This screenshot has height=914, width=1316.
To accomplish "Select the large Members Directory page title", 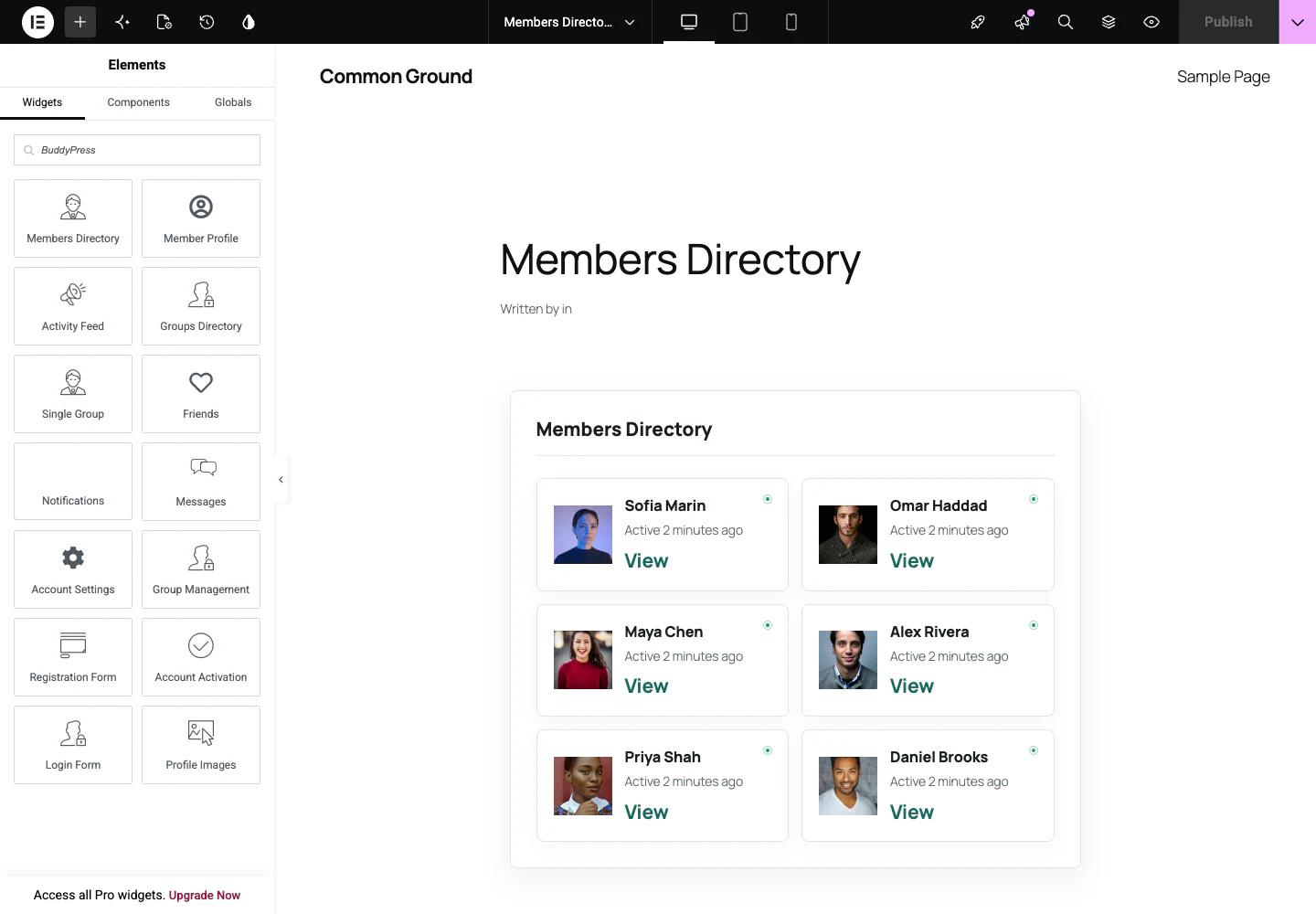I will click(x=681, y=260).
